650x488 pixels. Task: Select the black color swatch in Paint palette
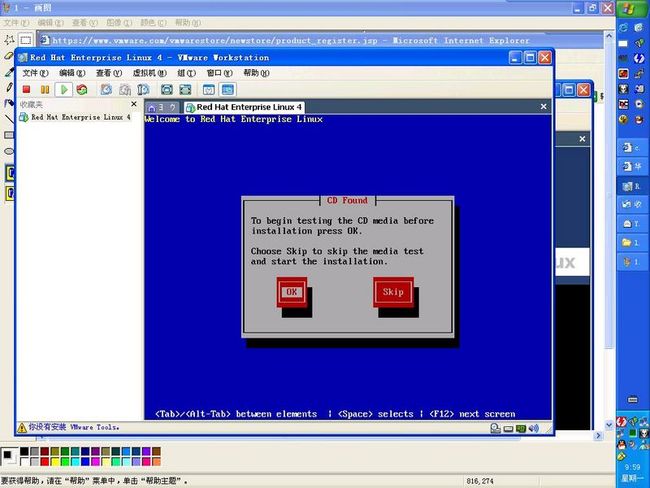(x=24, y=452)
